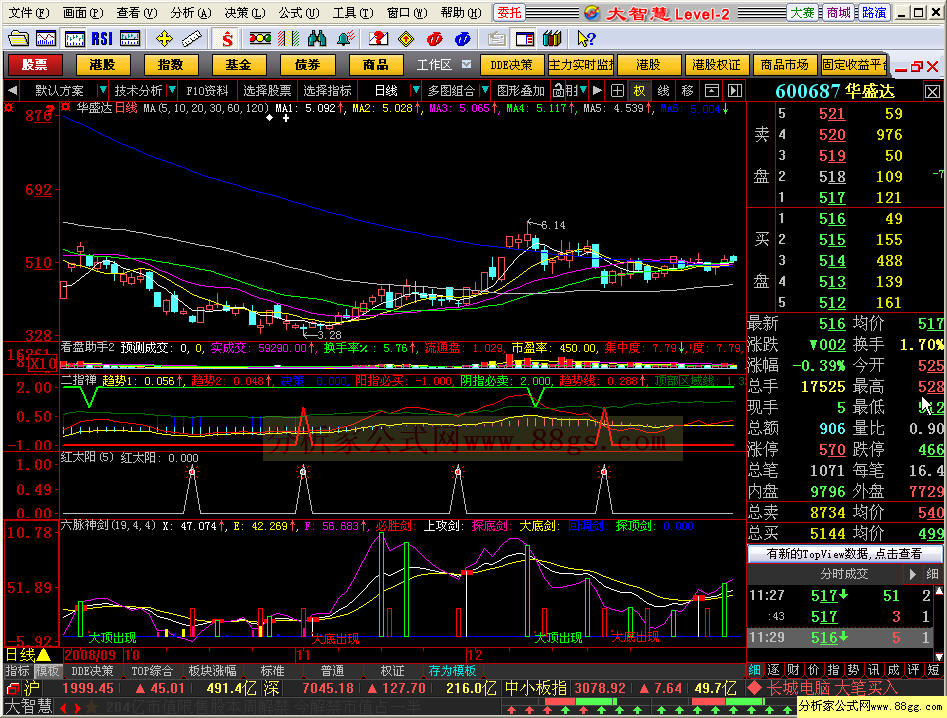Viewport: 947px width, 718px height.
Task: Switch the bottom panel to 模板 mode
Action: coord(47,670)
